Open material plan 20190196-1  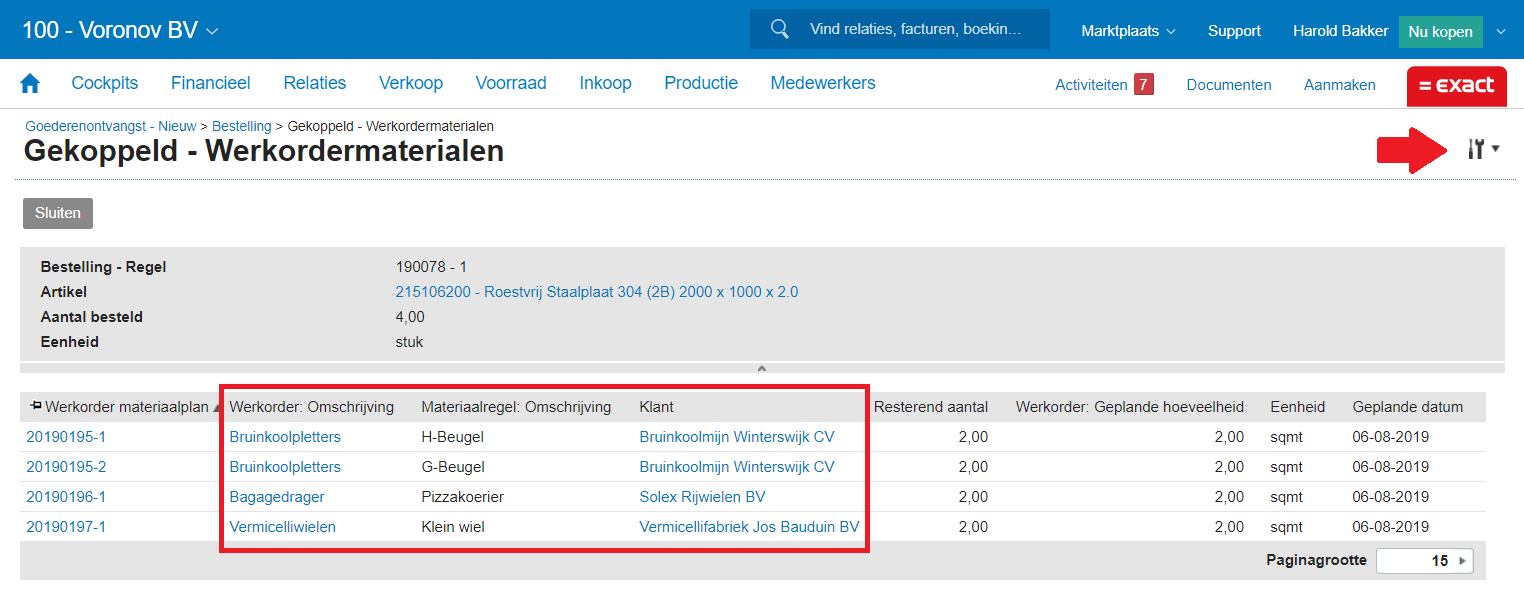66,497
